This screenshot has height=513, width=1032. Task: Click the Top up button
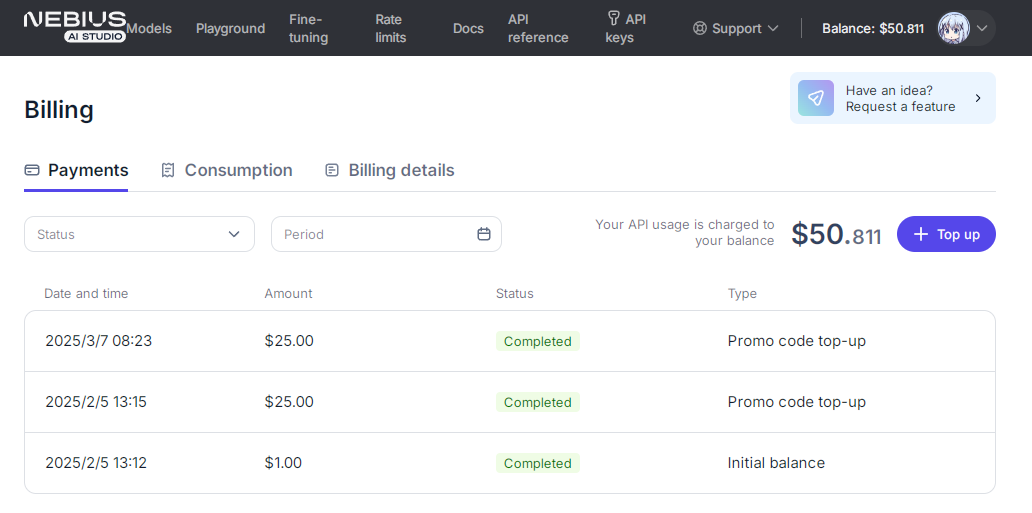tap(946, 234)
